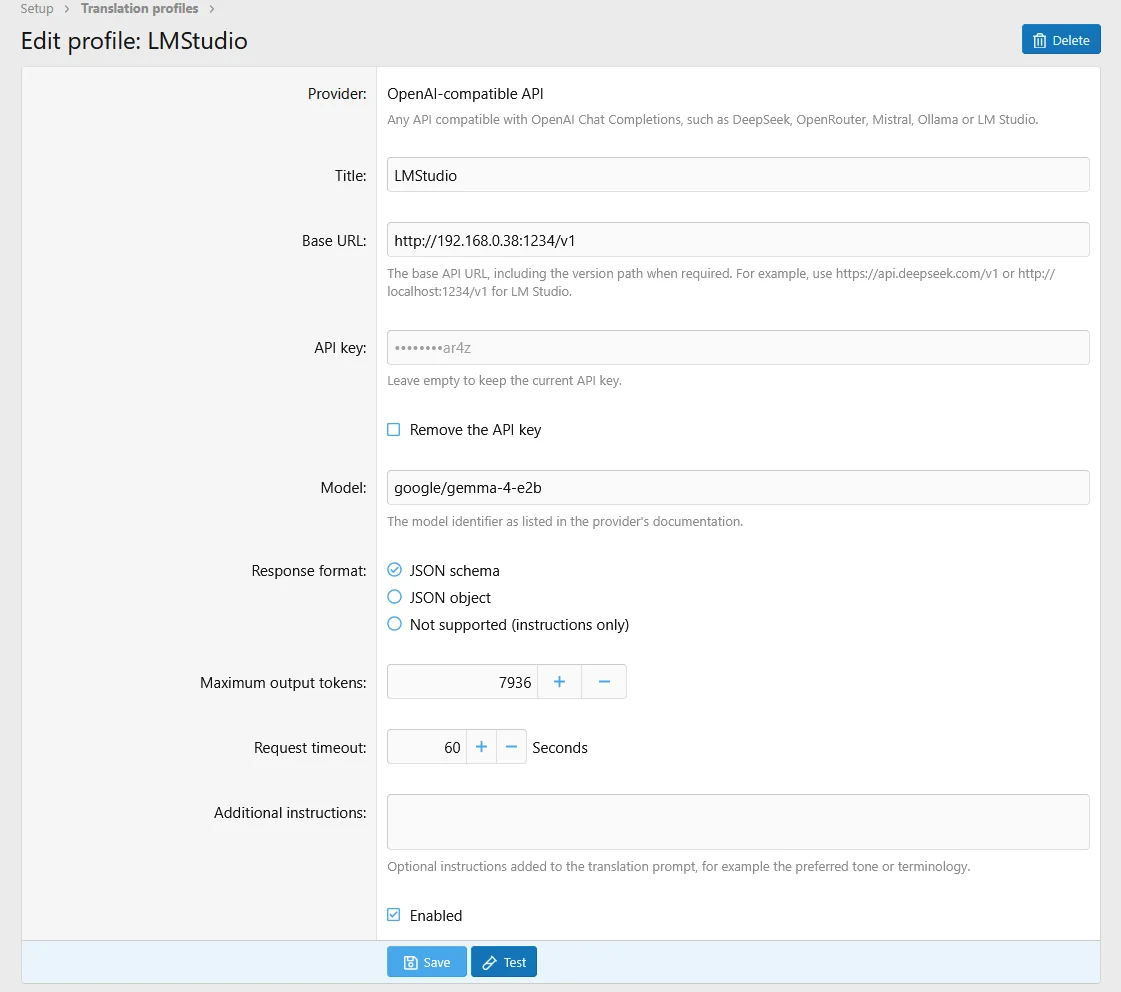
Task: Save the profile settings
Action: click(x=427, y=962)
